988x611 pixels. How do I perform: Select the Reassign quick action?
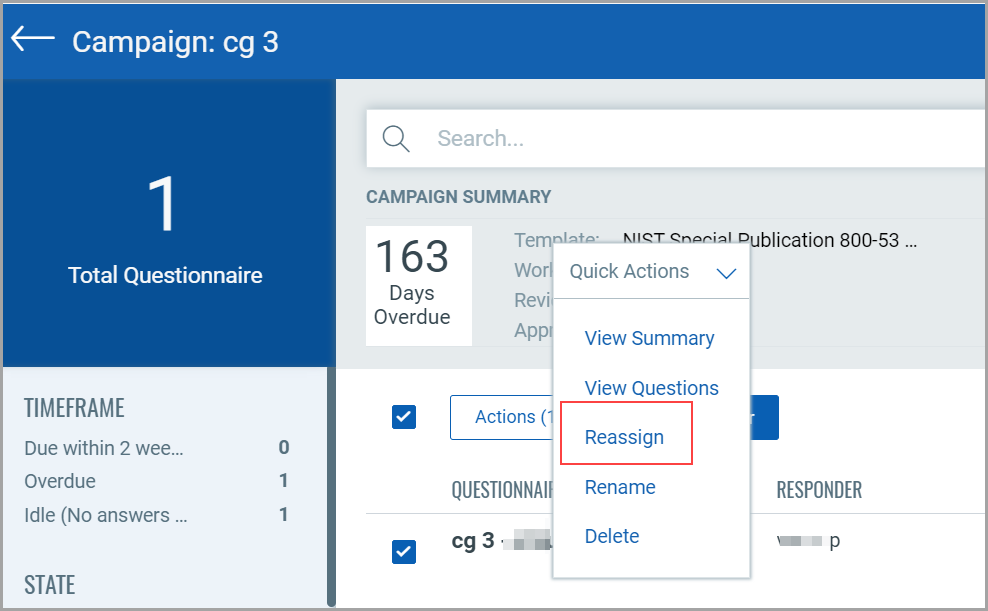[x=624, y=437]
